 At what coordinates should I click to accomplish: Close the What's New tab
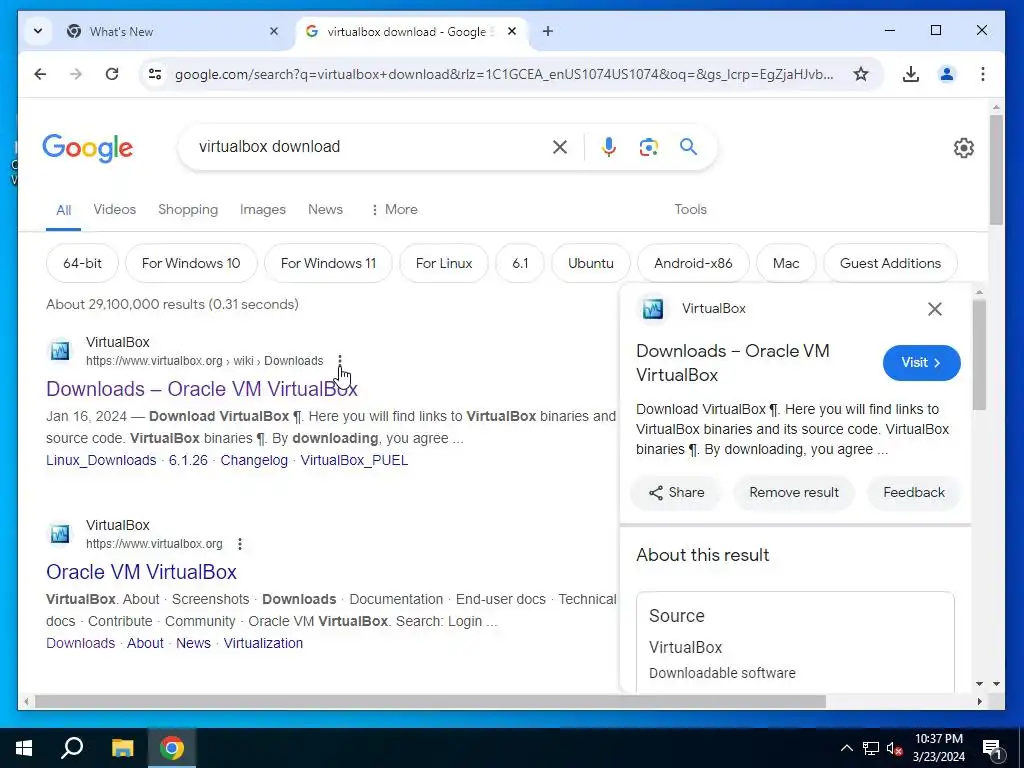[x=274, y=31]
